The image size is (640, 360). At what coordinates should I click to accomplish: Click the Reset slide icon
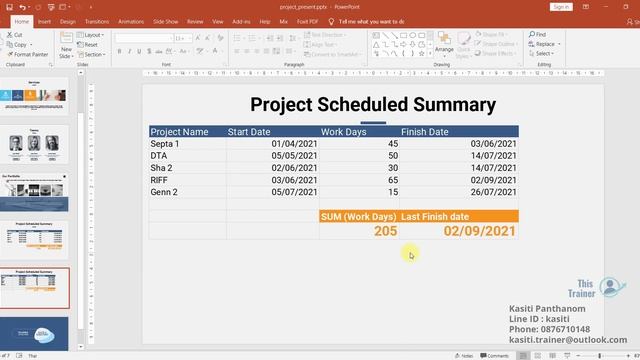80,44
